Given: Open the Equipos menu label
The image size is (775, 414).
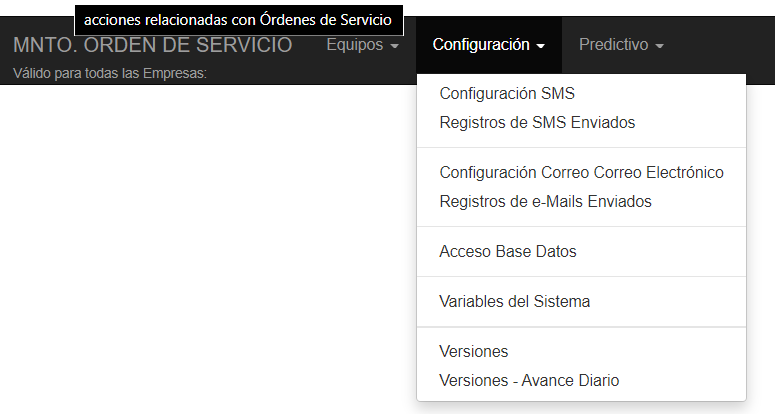Looking at the screenshot, I should (x=355, y=45).
